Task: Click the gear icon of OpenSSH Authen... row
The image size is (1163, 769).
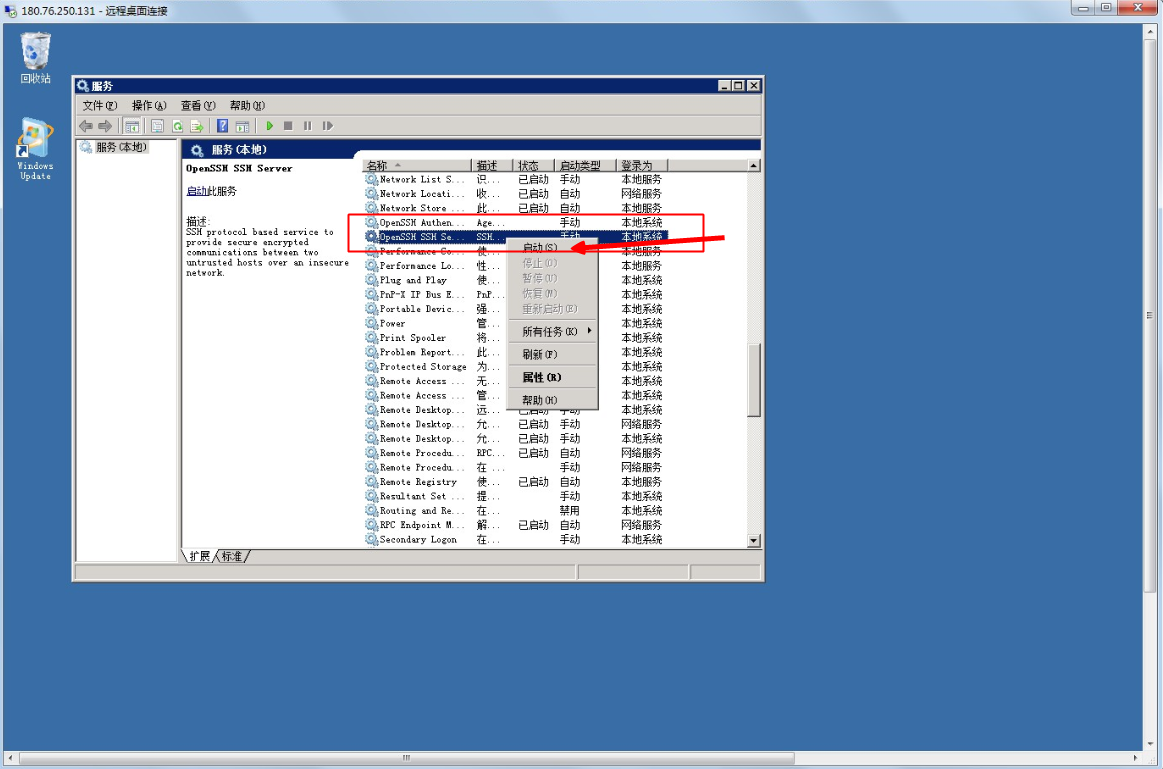Action: coord(372,222)
